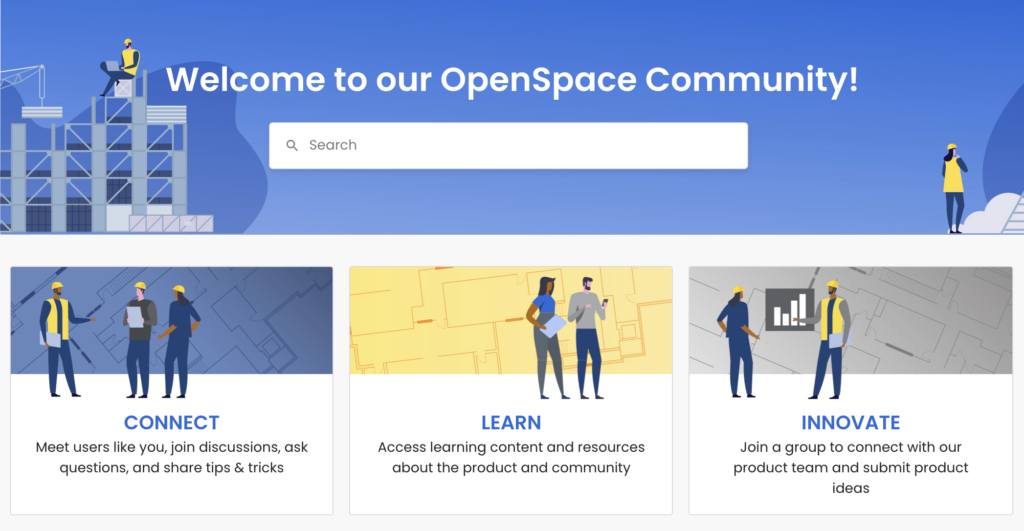Click the magnifying glass search icon
Screen dimensions: 1024x531
click(292, 146)
